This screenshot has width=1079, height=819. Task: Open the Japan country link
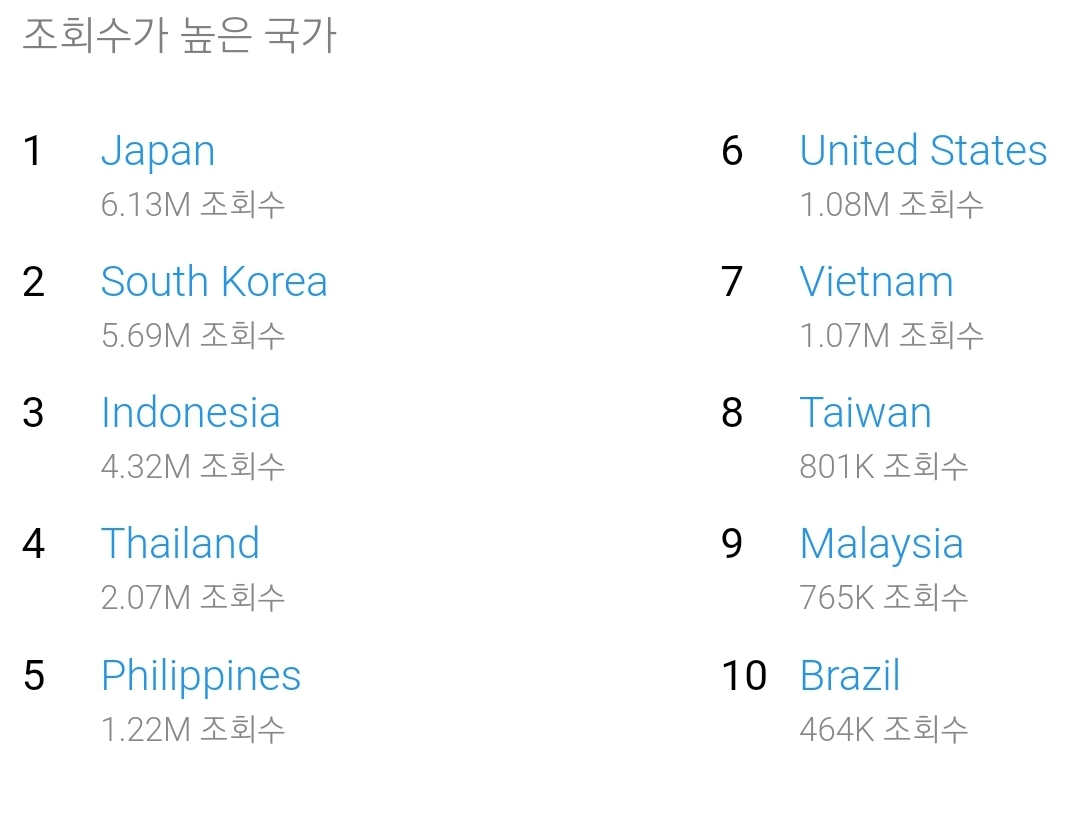158,152
